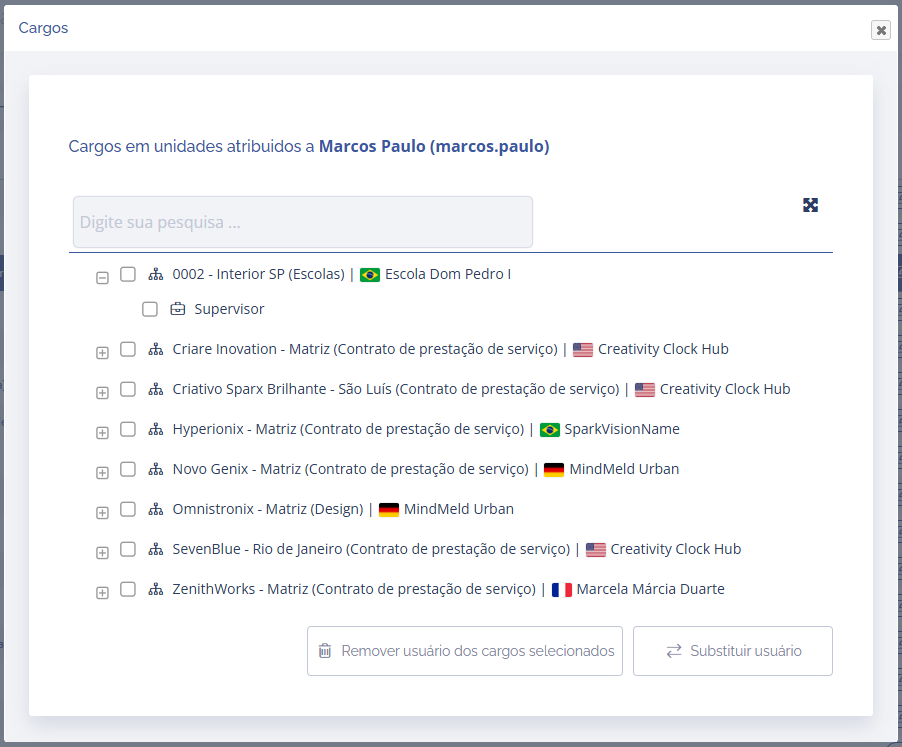Select the ZenithWorks - Matriz checkbox

tap(128, 589)
